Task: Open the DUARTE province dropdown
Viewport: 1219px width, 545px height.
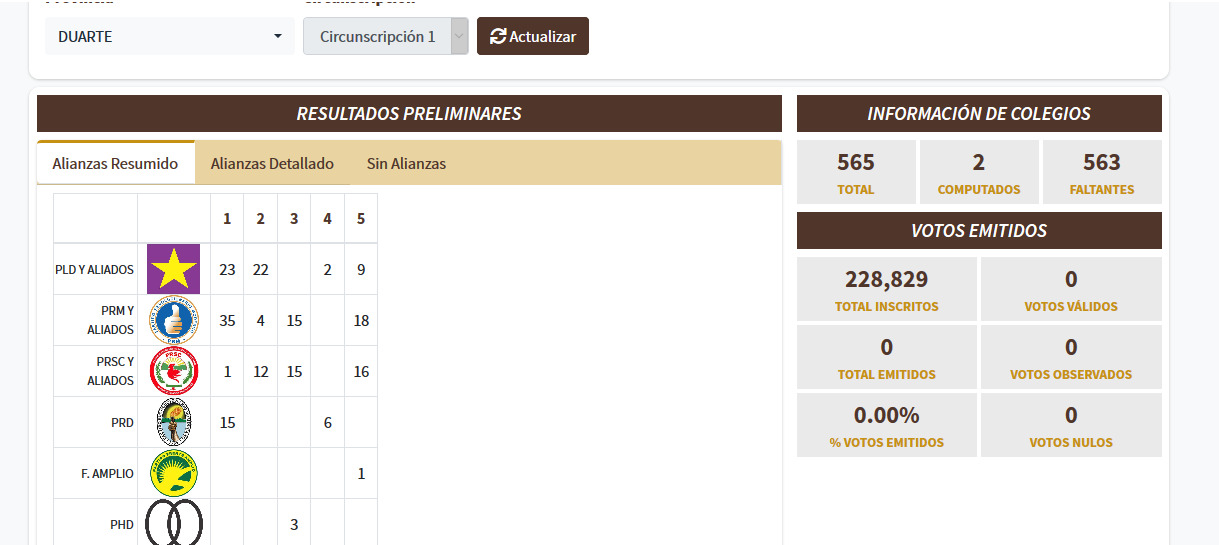Action: pyautogui.click(x=169, y=37)
